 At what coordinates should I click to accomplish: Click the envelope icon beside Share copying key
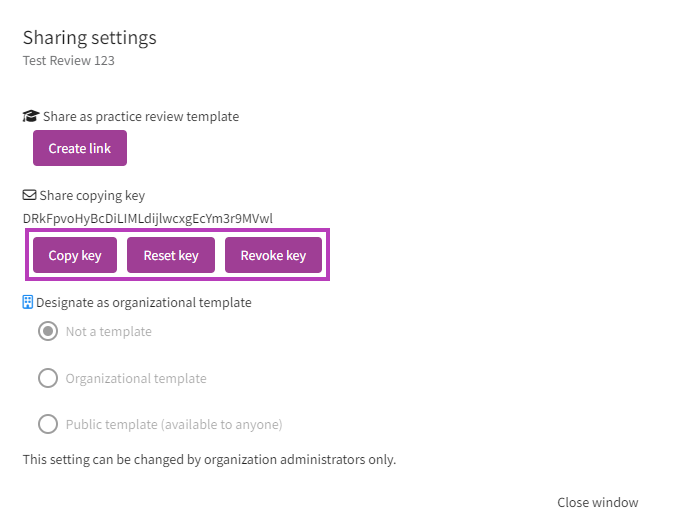(30, 195)
